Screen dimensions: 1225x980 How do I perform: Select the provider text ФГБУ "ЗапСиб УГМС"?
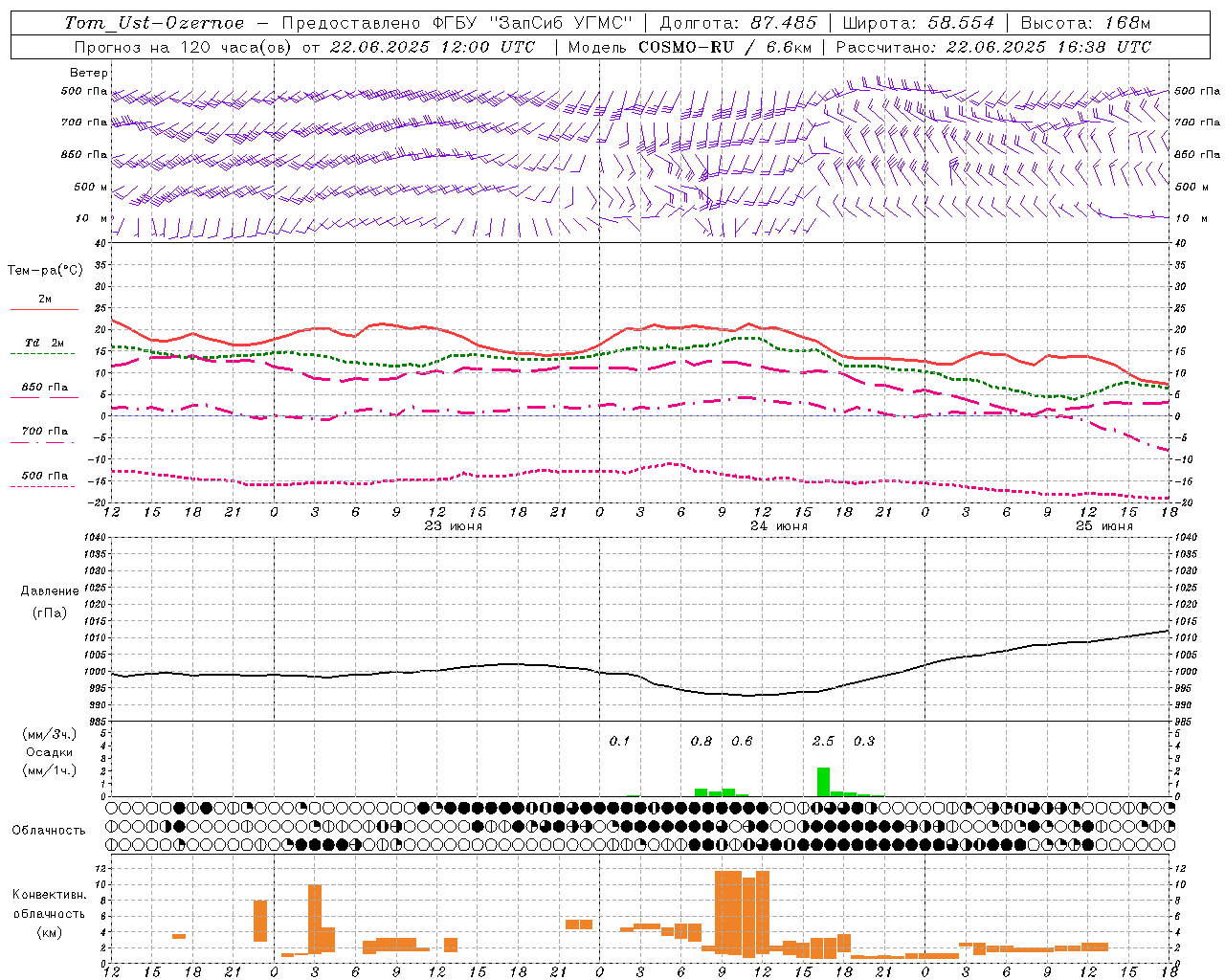(x=533, y=23)
